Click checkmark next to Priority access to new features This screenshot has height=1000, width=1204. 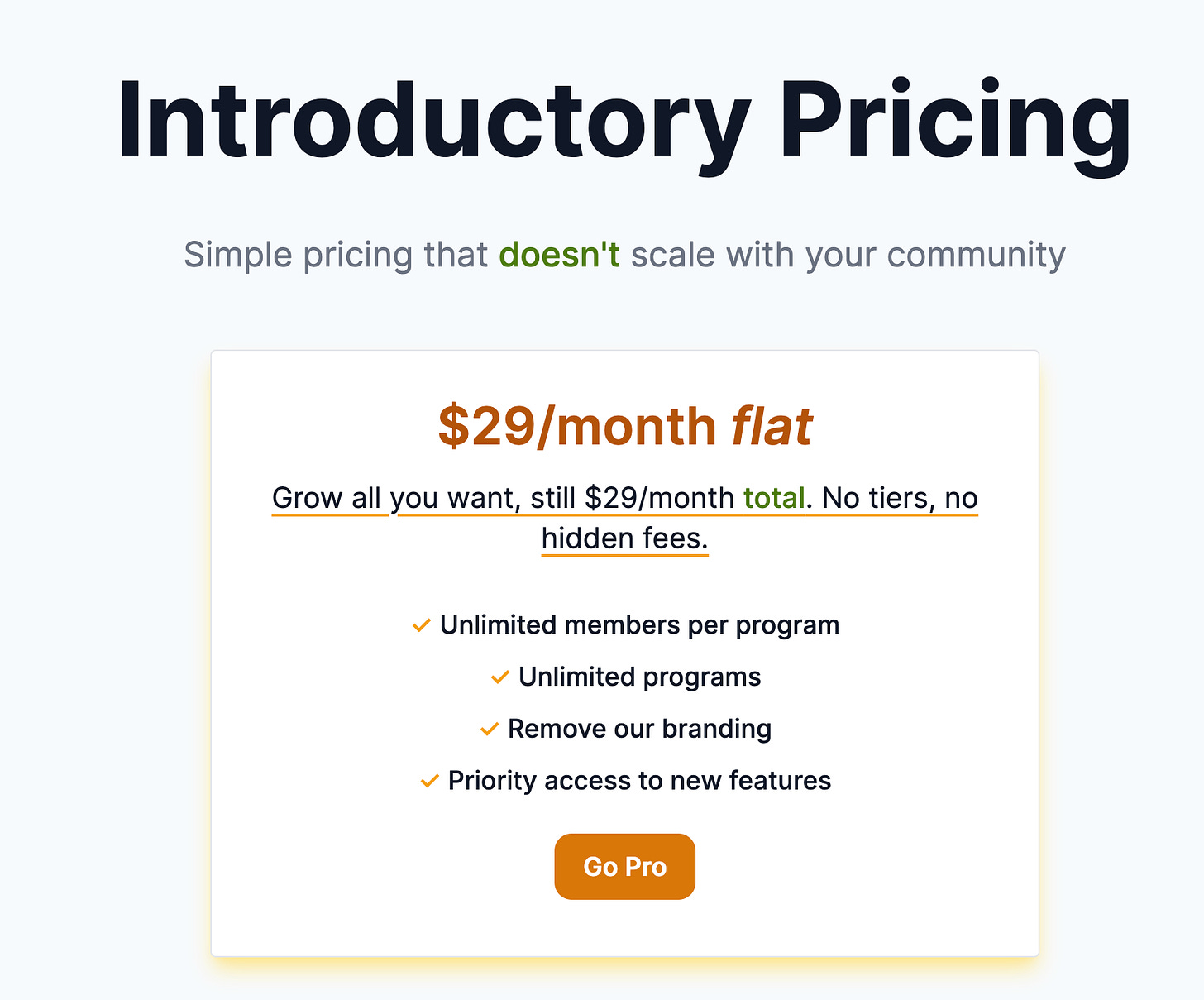(x=429, y=781)
